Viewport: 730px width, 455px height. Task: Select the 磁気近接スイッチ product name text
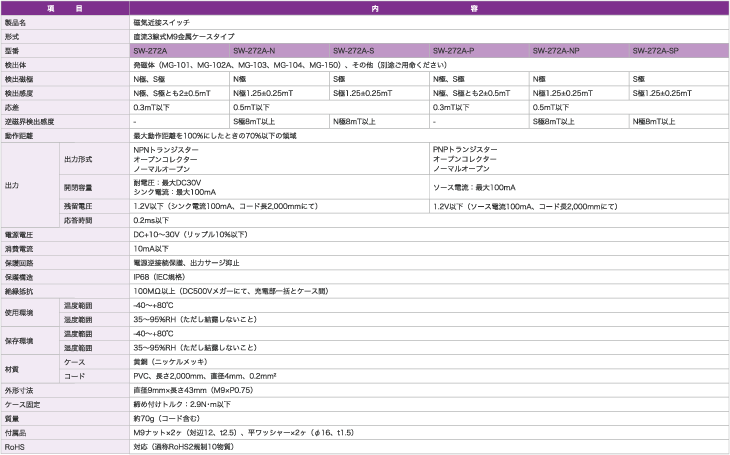tap(161, 20)
